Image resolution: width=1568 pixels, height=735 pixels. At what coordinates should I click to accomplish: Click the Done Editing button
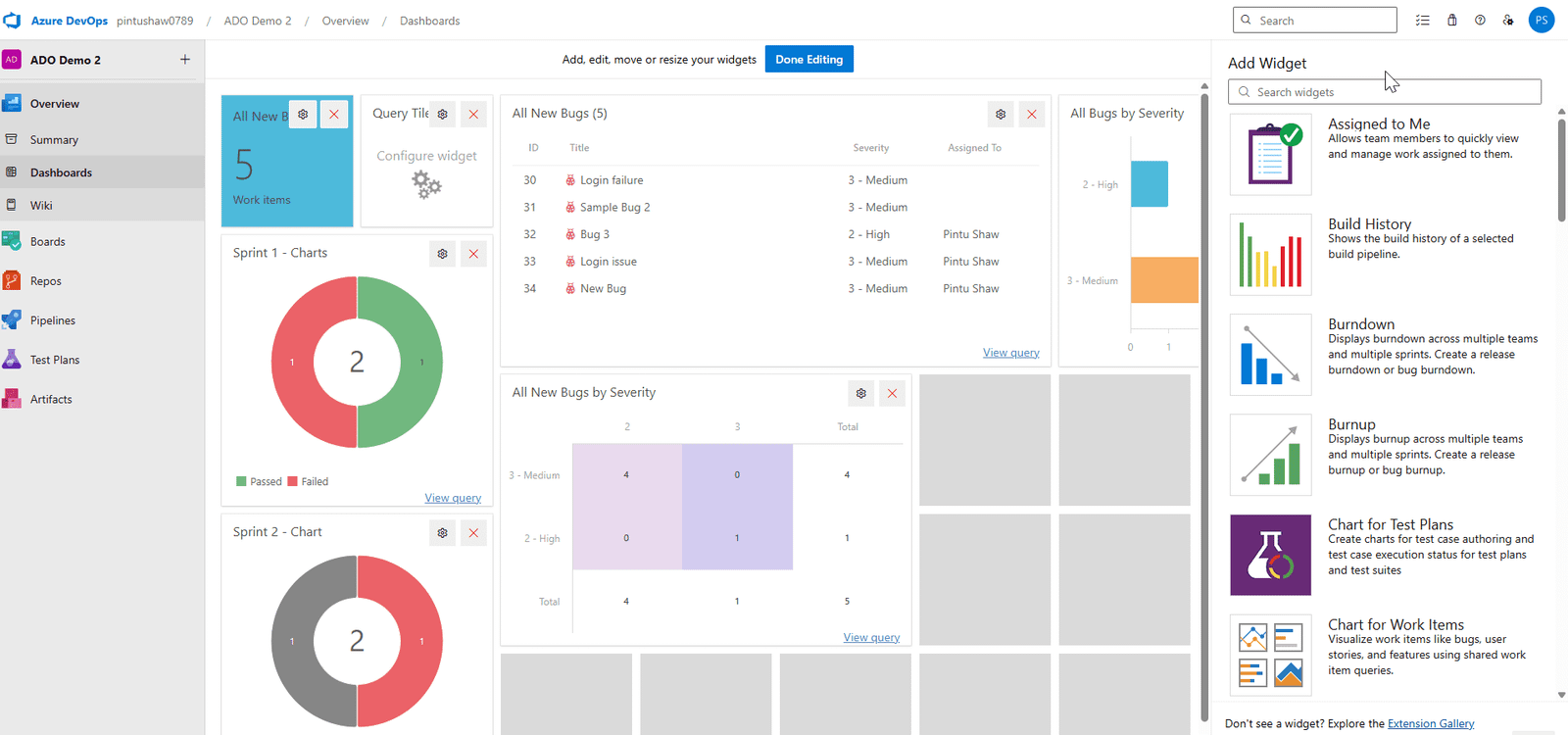click(809, 60)
